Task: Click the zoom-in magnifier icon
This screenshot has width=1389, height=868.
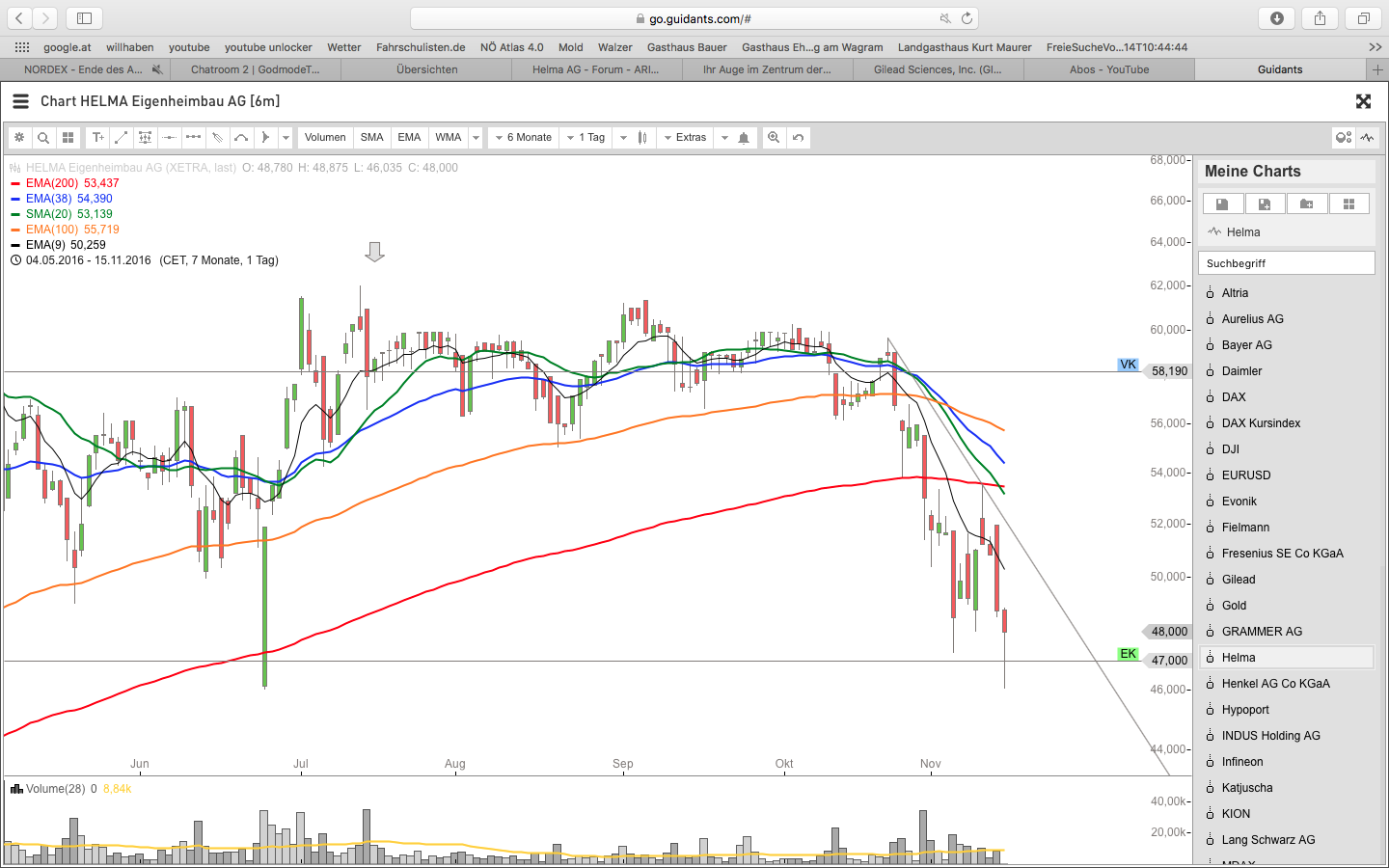Action: (x=774, y=138)
